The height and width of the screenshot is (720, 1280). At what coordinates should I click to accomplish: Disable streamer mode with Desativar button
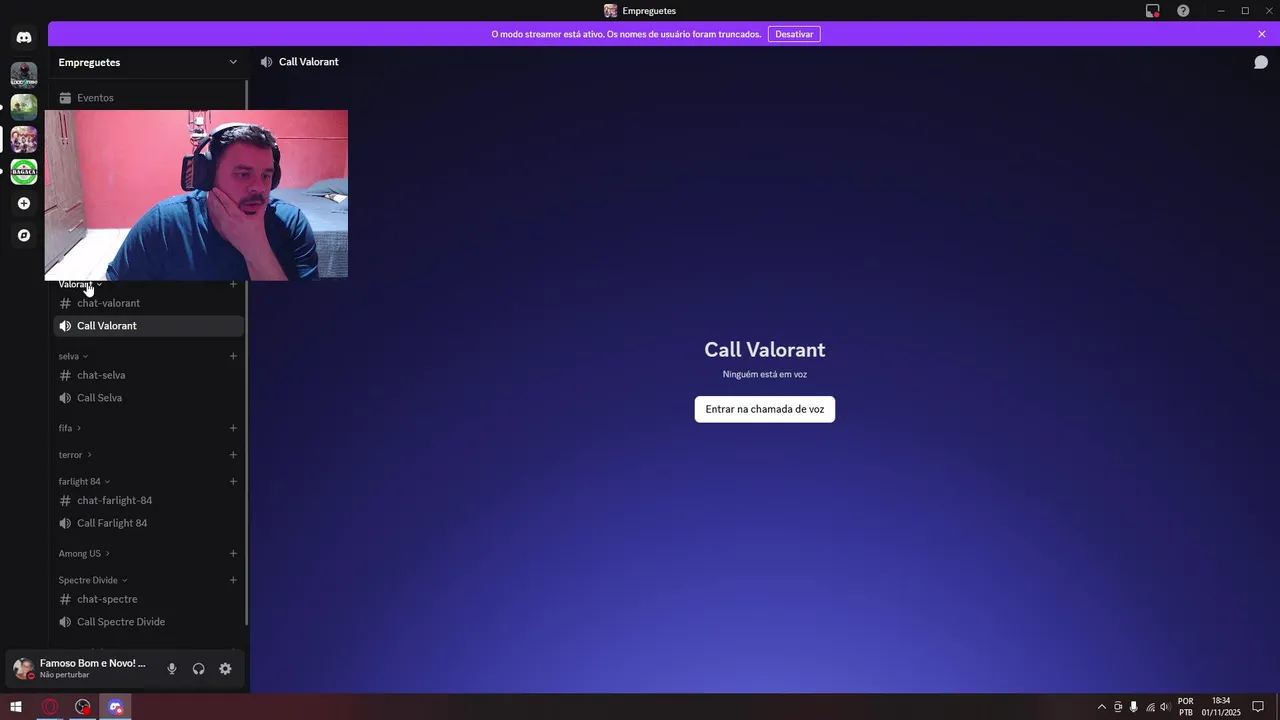pos(794,34)
